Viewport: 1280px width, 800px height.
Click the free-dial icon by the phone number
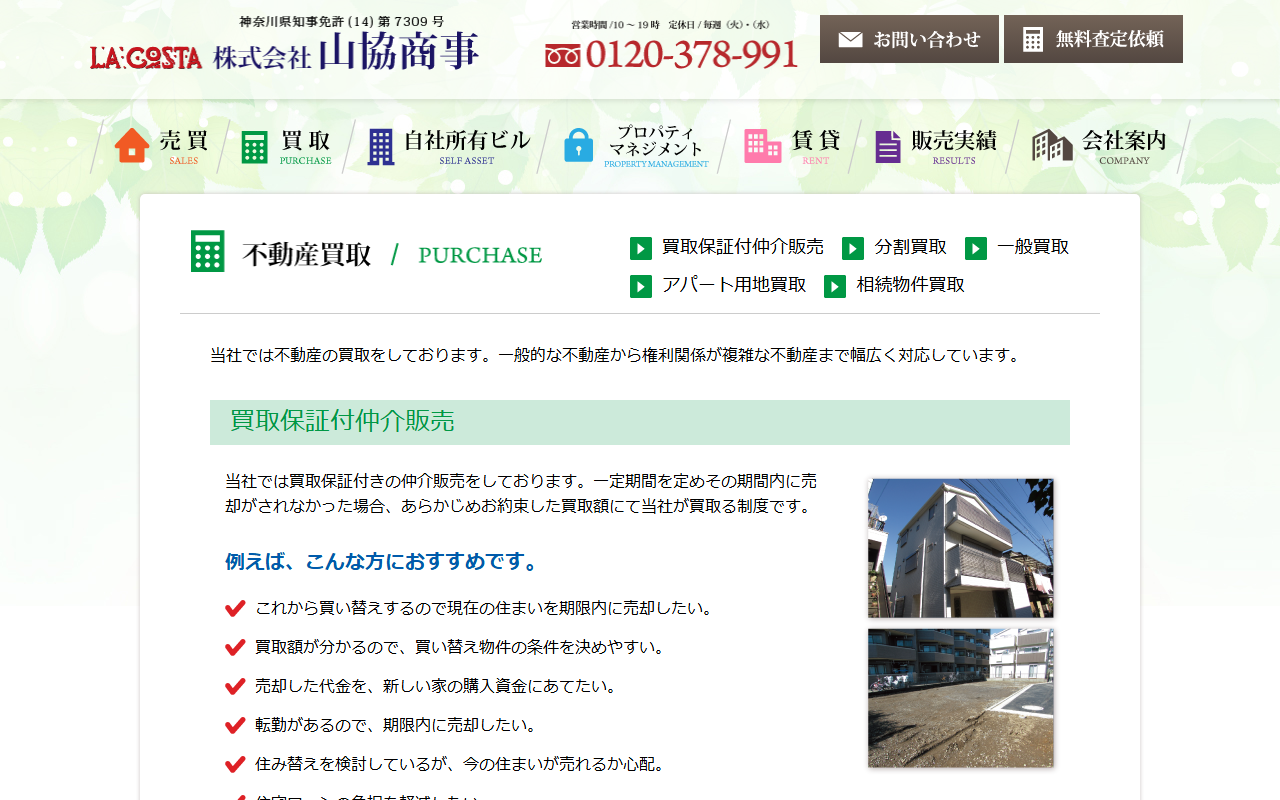(x=563, y=56)
